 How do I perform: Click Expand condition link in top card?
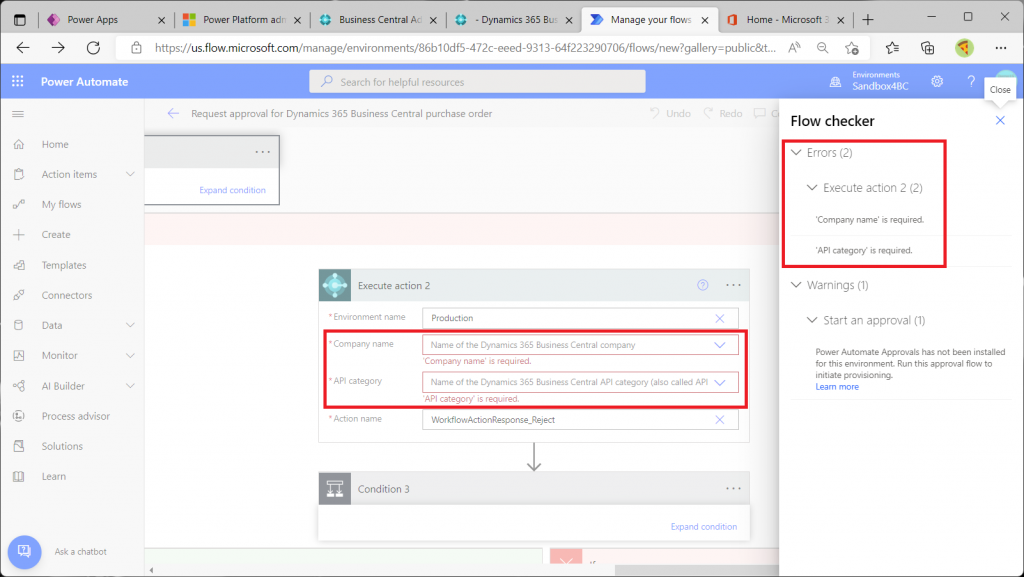232,190
